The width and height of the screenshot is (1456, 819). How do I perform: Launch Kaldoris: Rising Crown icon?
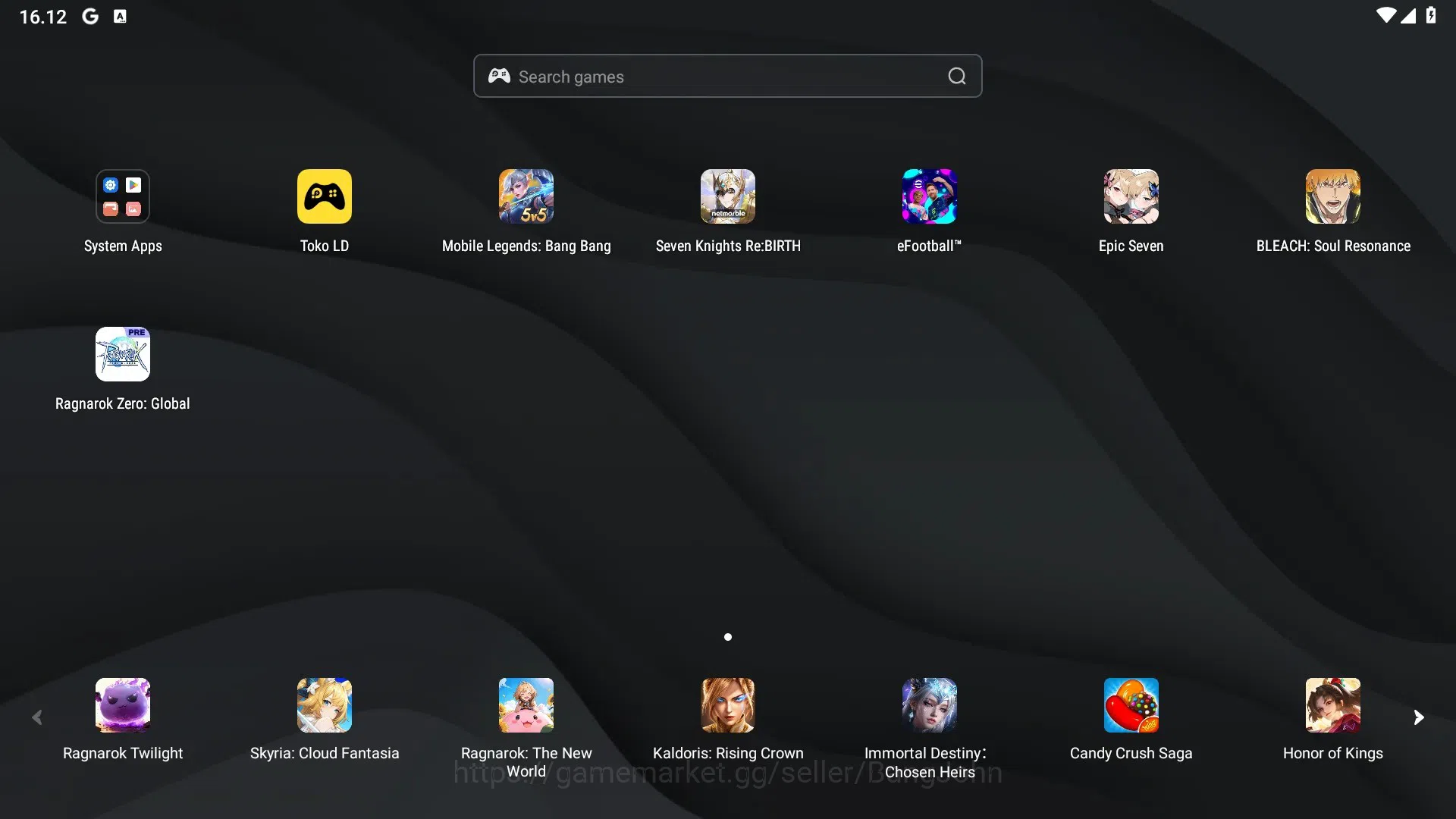point(728,705)
